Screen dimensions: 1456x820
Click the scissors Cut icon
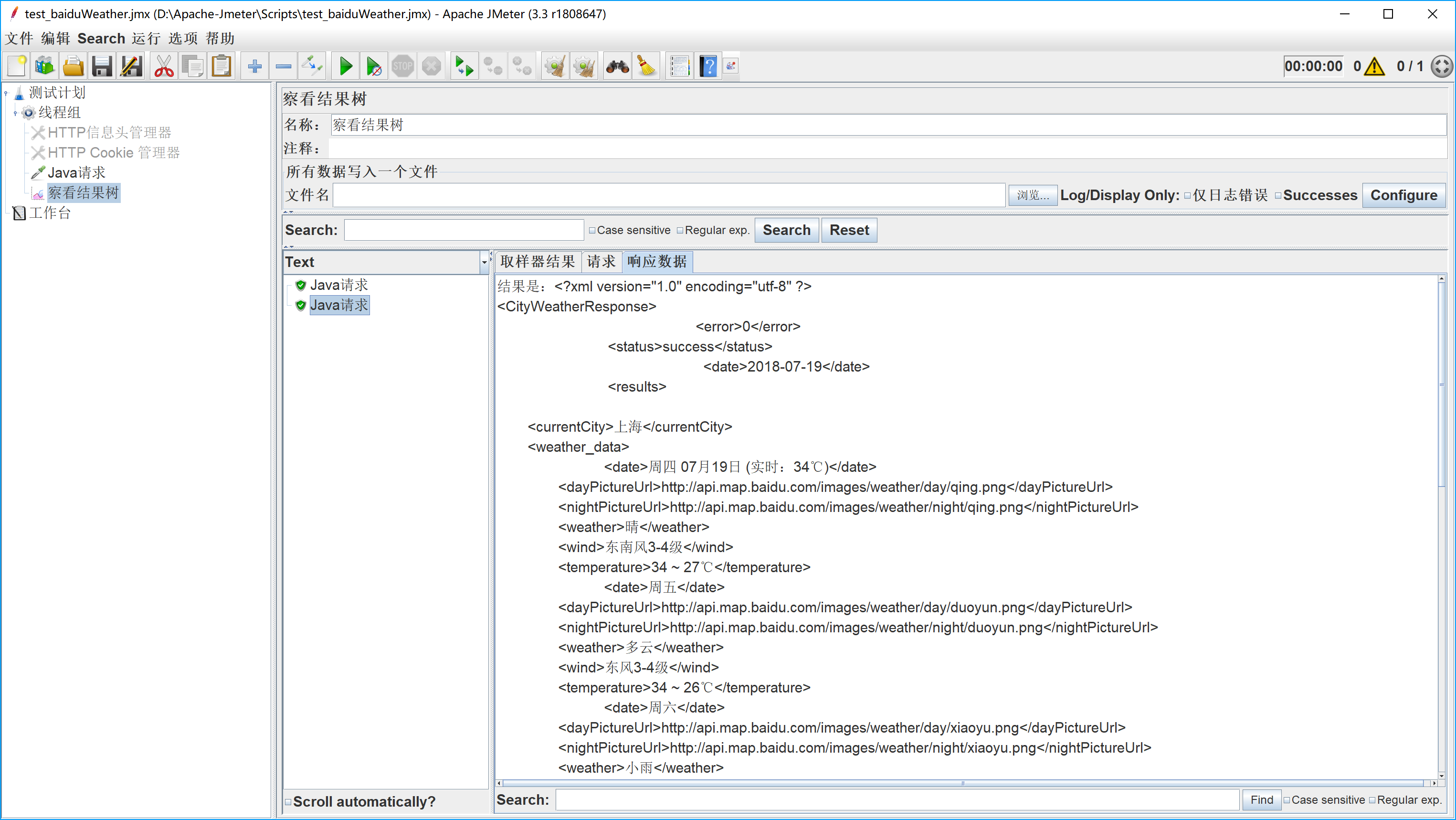point(164,66)
